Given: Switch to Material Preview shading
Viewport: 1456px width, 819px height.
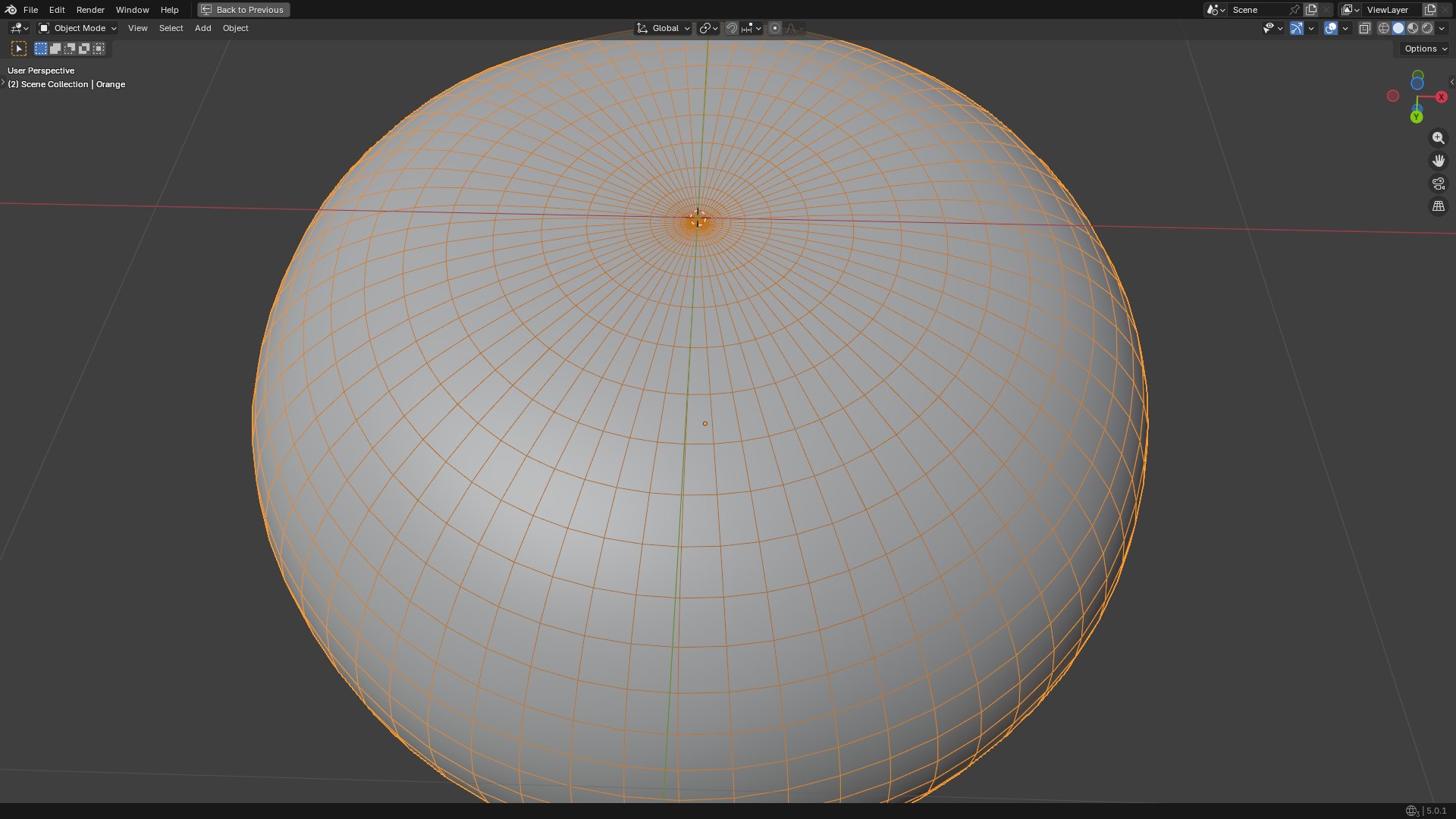Looking at the screenshot, I should 1413,28.
